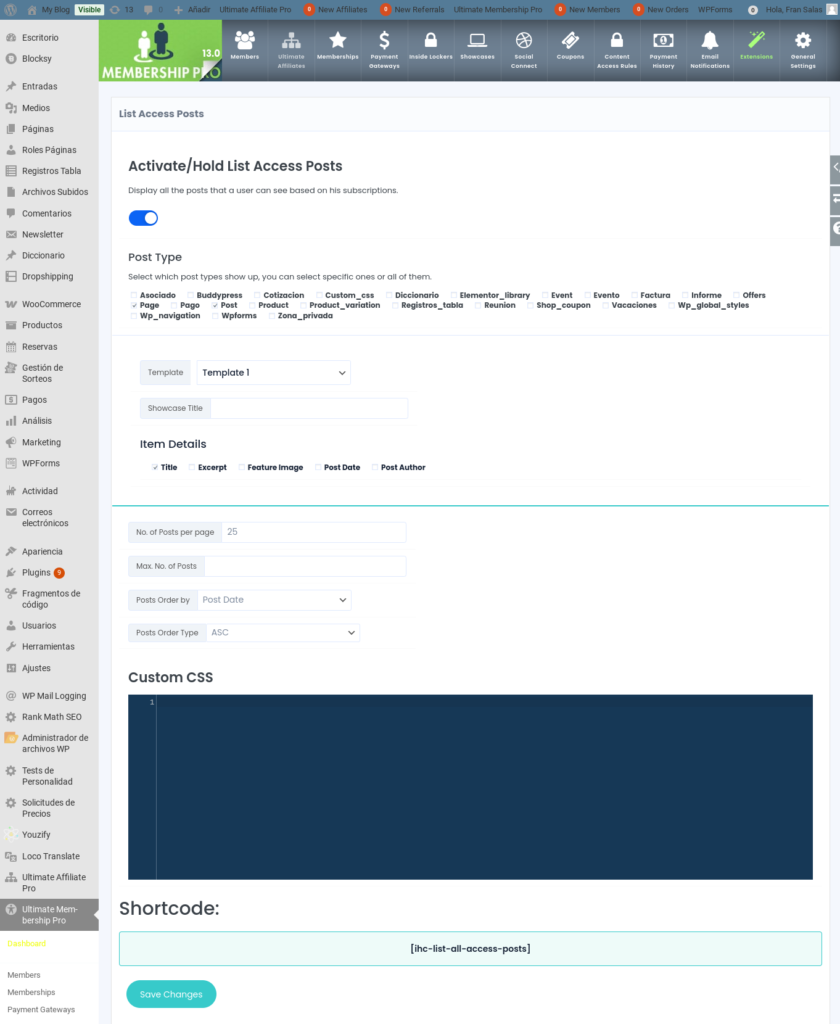Click the WooCommerce sidebar icon

pyautogui.click(x=11, y=304)
